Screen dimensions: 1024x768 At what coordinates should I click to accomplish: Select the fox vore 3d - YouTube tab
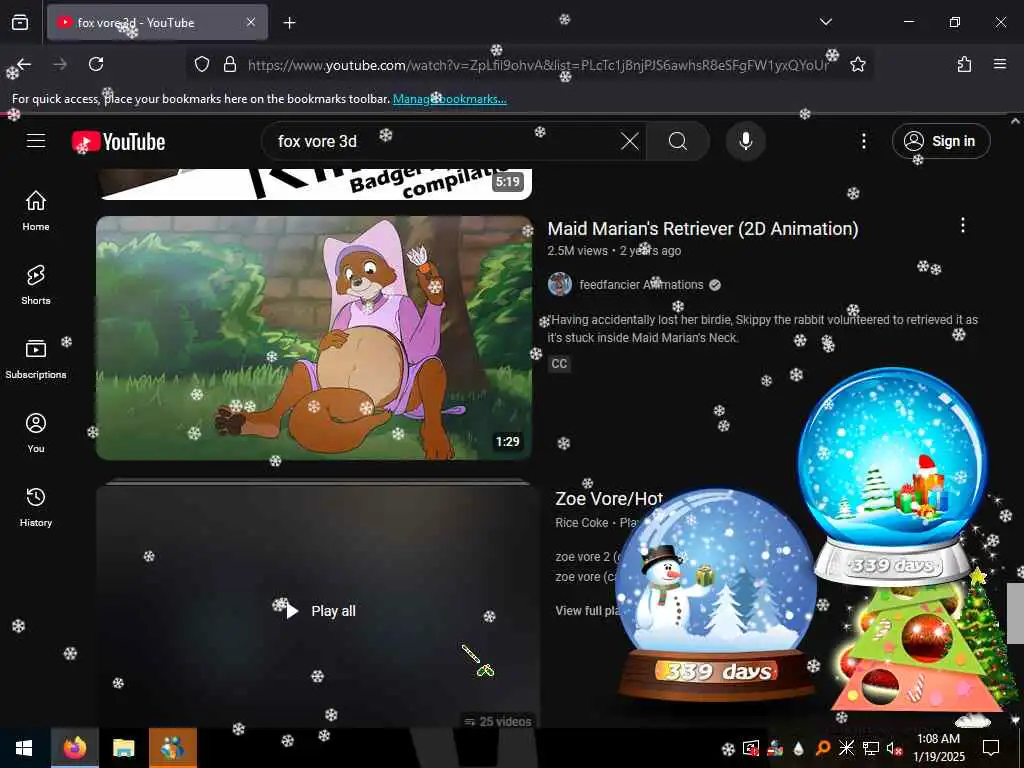157,22
